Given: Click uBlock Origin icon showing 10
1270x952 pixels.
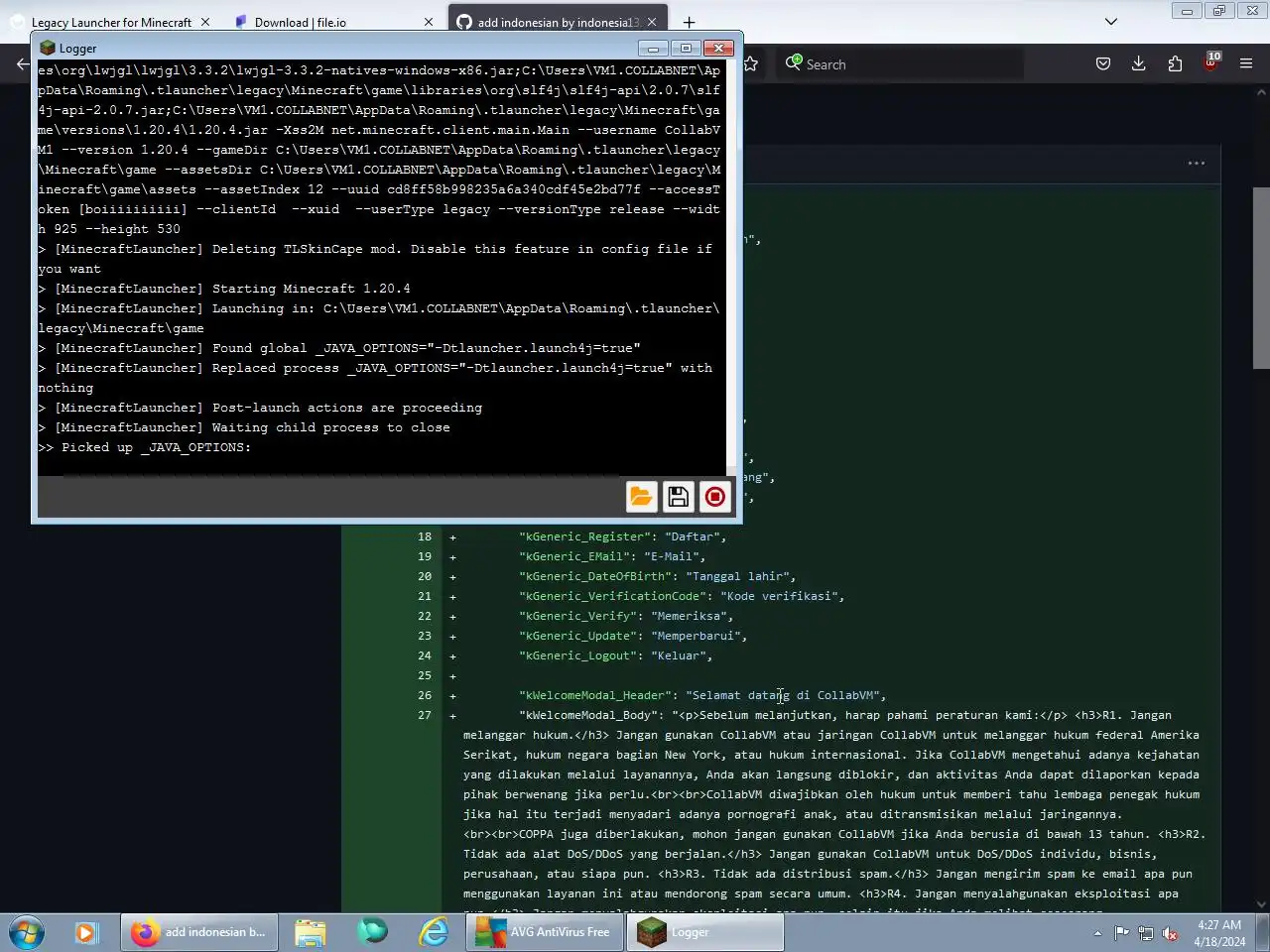Looking at the screenshot, I should click(1211, 61).
